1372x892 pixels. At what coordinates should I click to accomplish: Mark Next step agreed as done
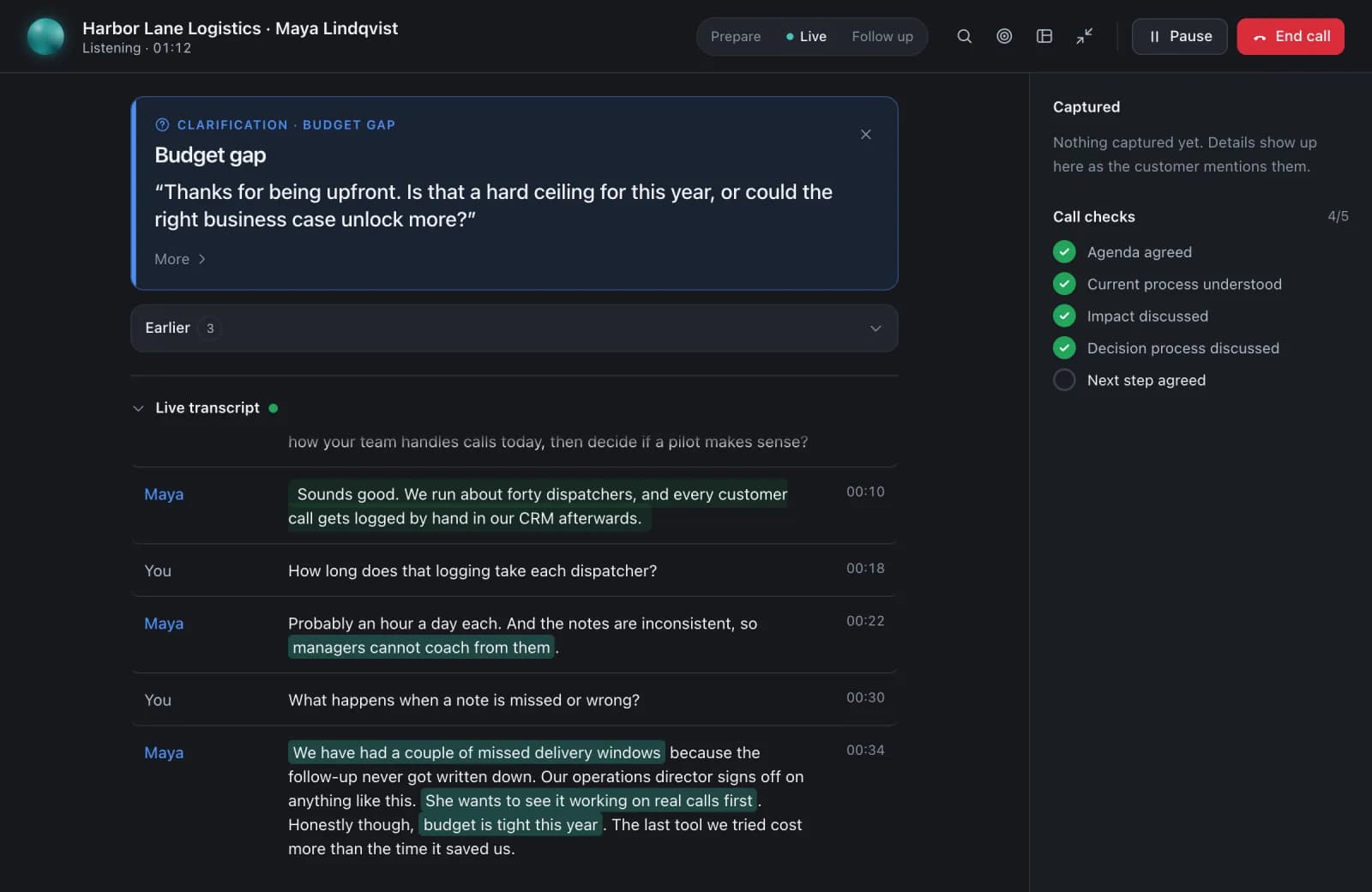point(1064,380)
